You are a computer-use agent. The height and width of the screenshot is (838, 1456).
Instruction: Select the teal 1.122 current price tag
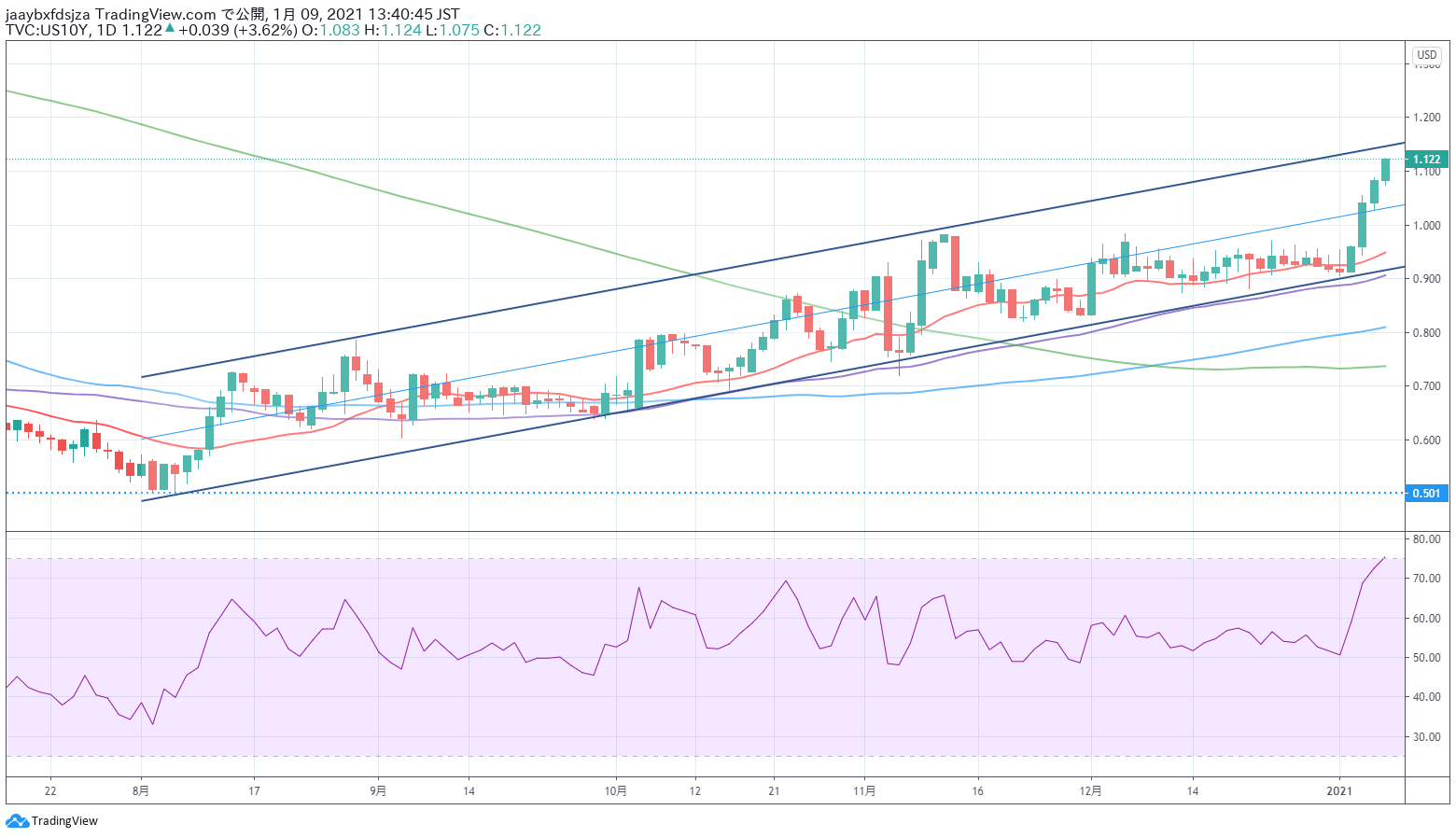(x=1426, y=160)
